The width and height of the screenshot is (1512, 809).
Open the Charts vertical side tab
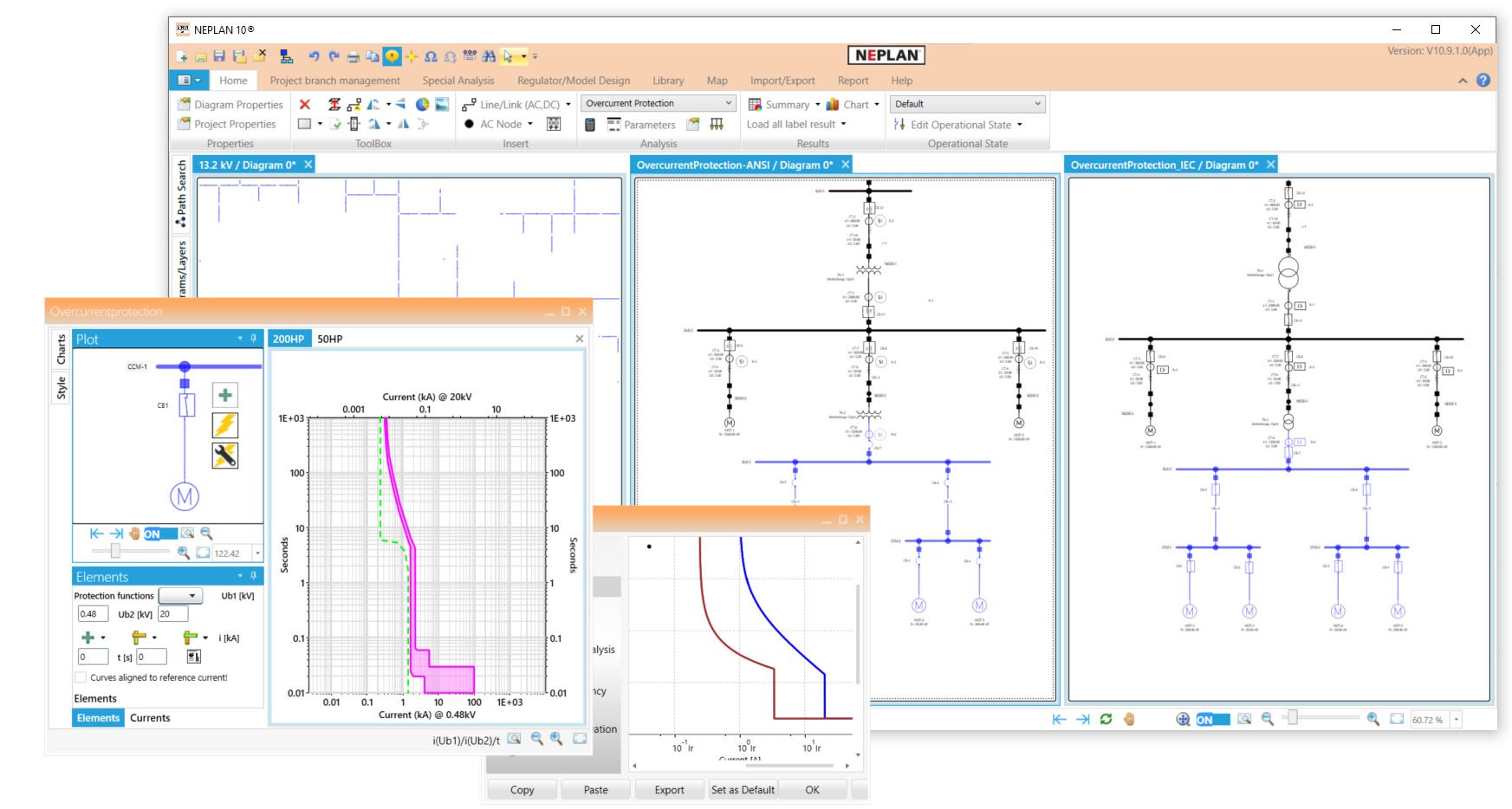62,350
